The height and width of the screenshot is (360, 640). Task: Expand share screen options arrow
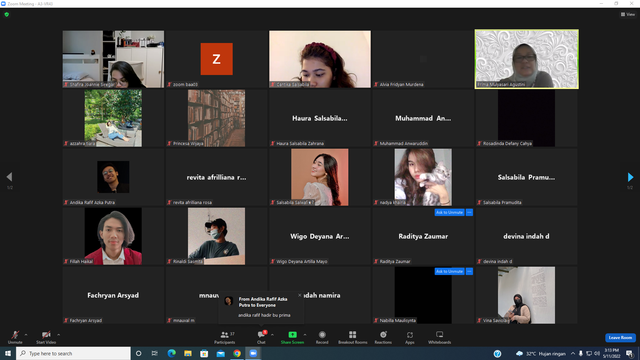tap(304, 335)
